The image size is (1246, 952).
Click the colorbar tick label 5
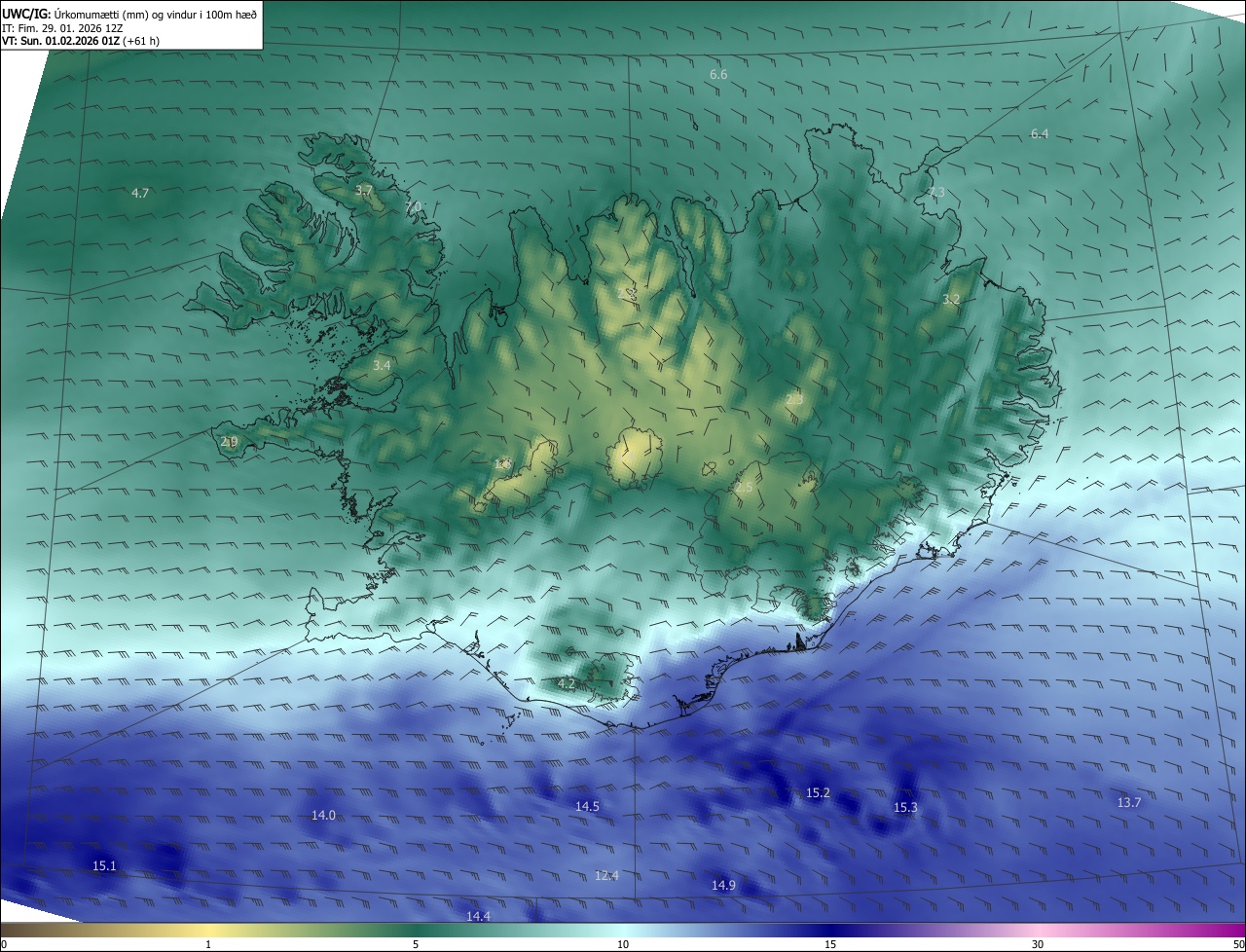pos(416,944)
